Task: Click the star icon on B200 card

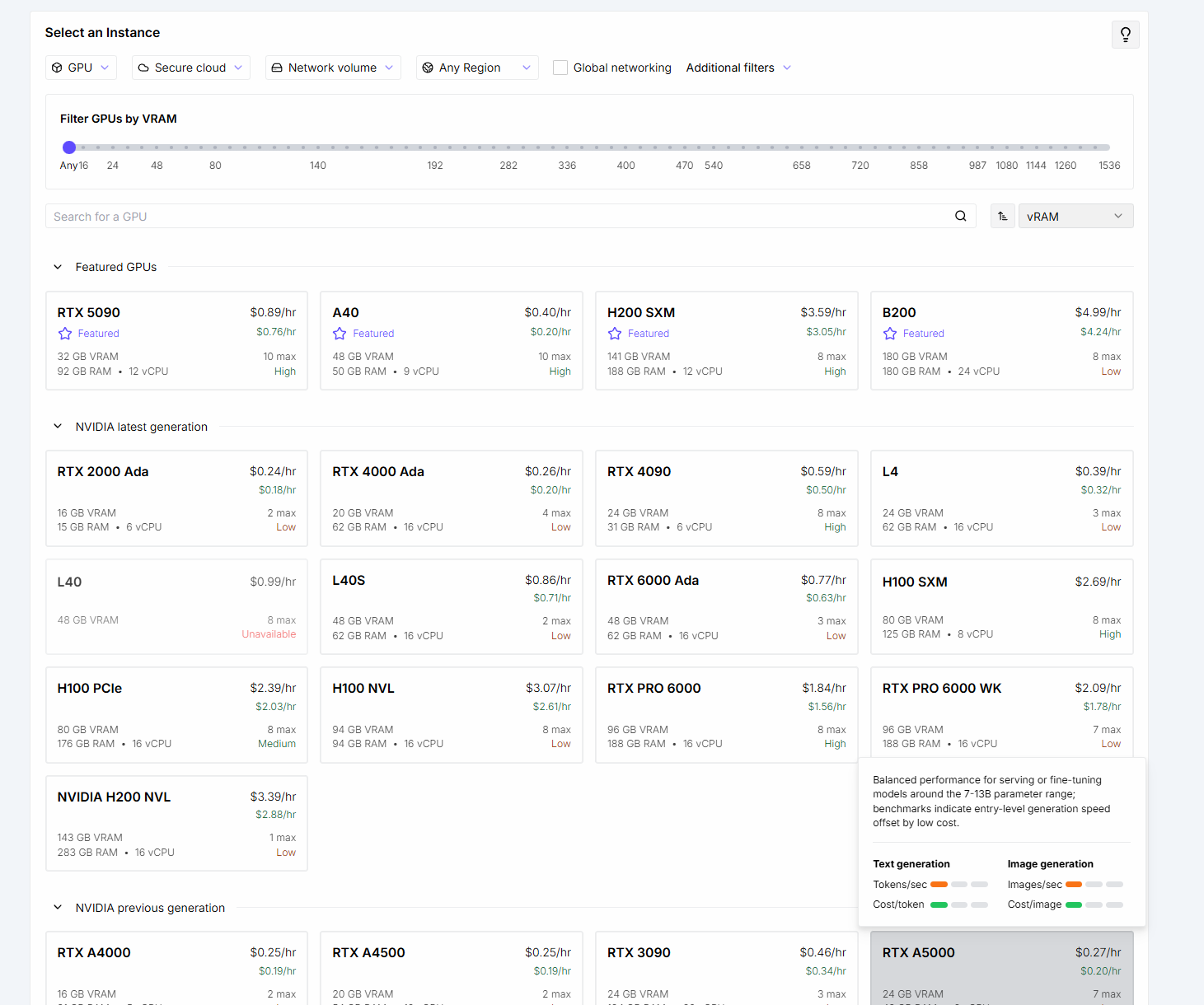Action: pos(890,334)
